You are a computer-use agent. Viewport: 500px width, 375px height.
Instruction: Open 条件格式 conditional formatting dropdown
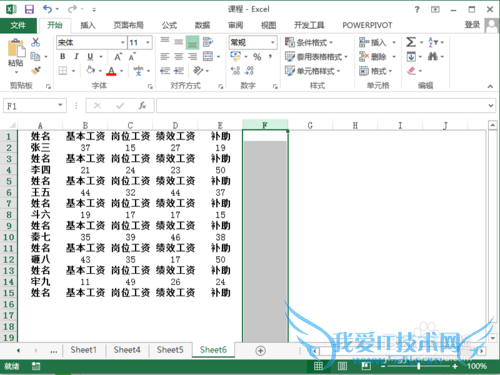click(x=309, y=42)
